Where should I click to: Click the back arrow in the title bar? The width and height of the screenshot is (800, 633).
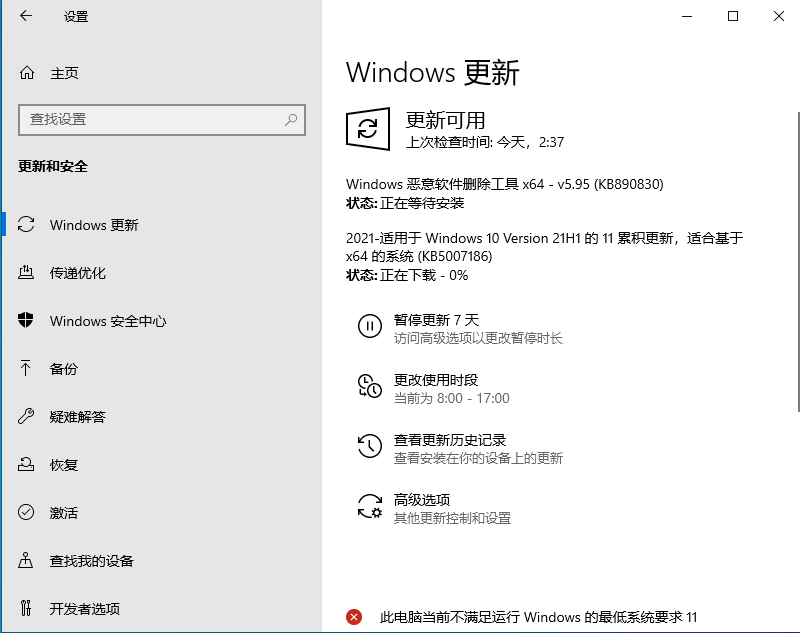pyautogui.click(x=24, y=16)
